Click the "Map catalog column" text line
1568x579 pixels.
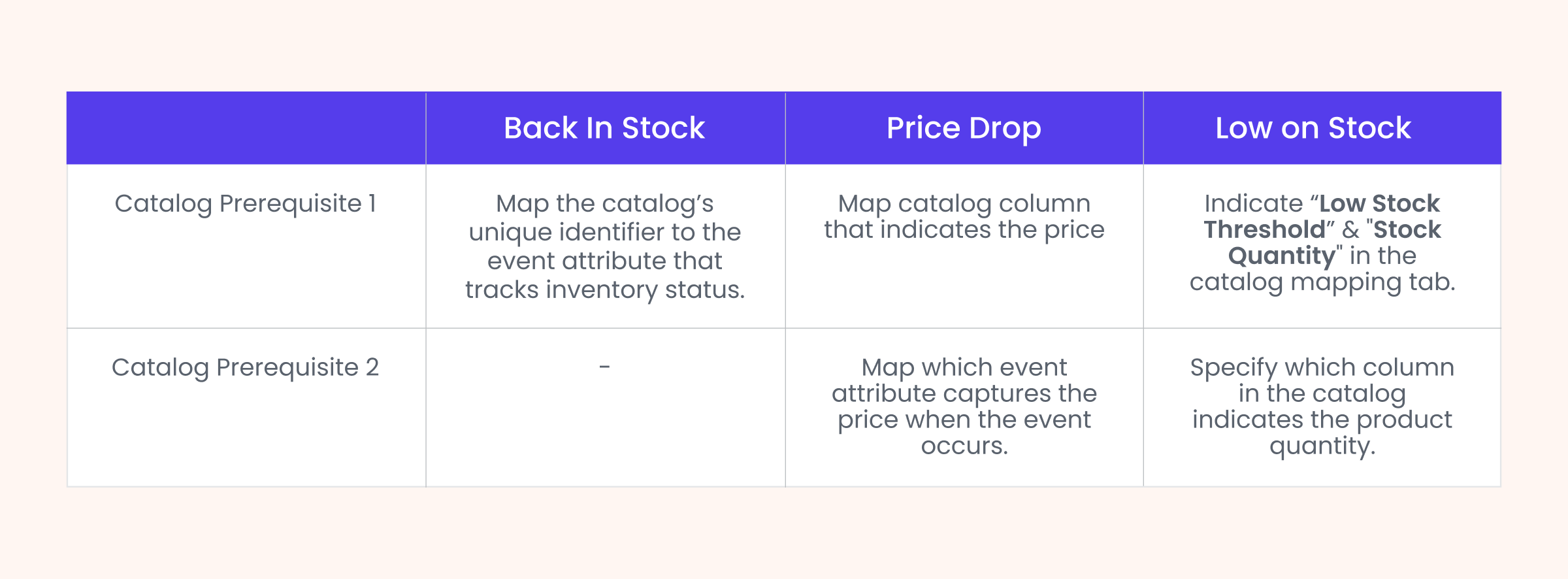[x=964, y=204]
